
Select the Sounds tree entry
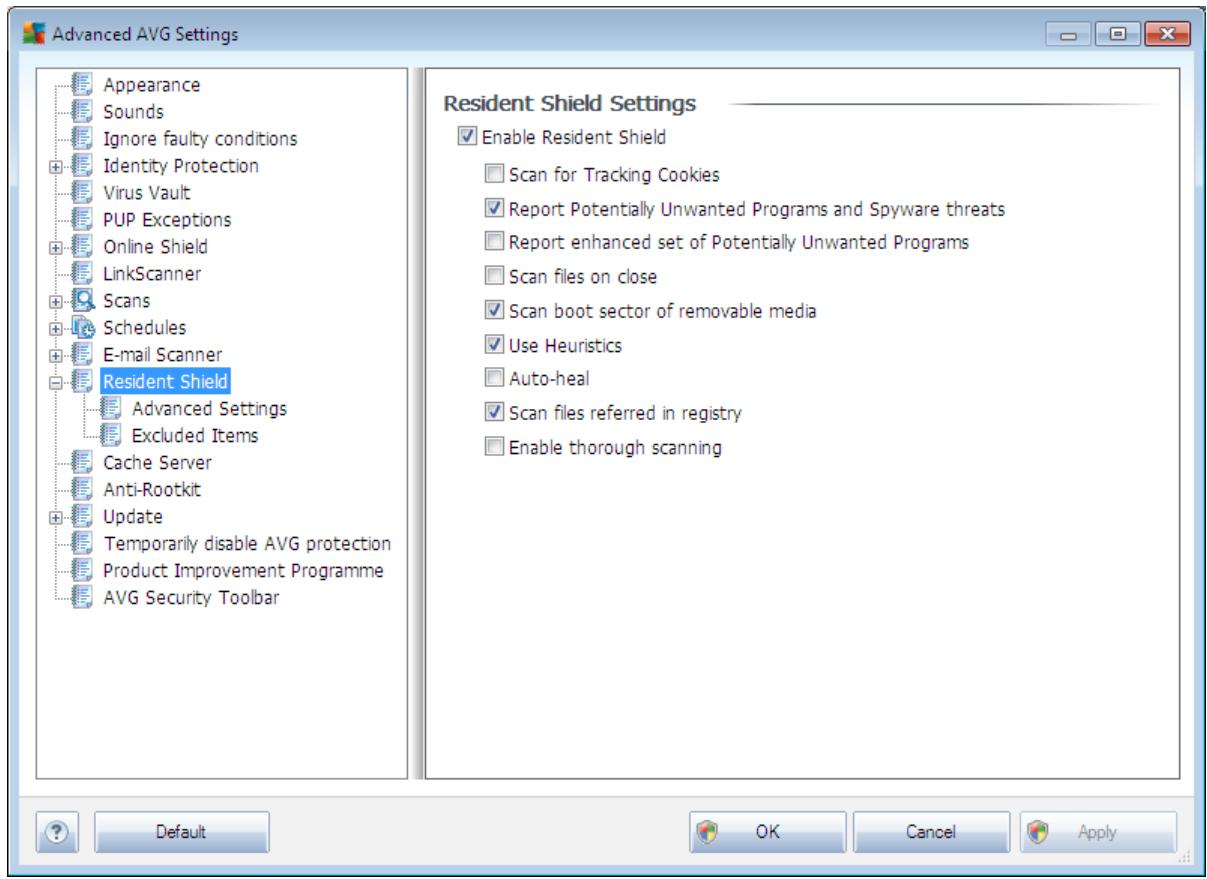(133, 112)
